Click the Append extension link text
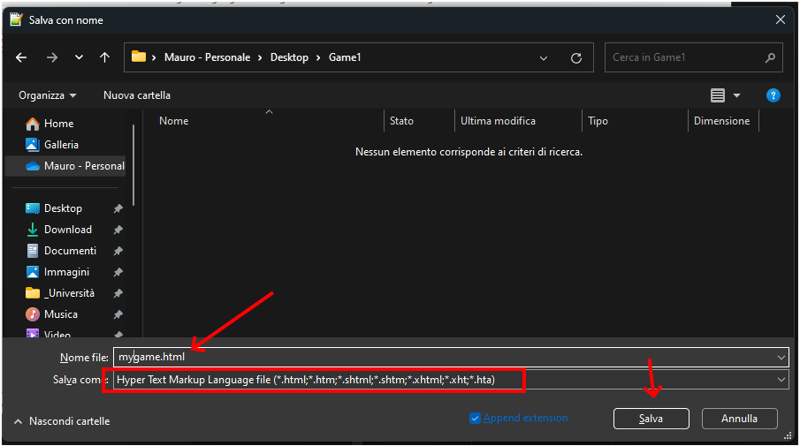Viewport: 800px width, 446px height. pyautogui.click(x=526, y=418)
